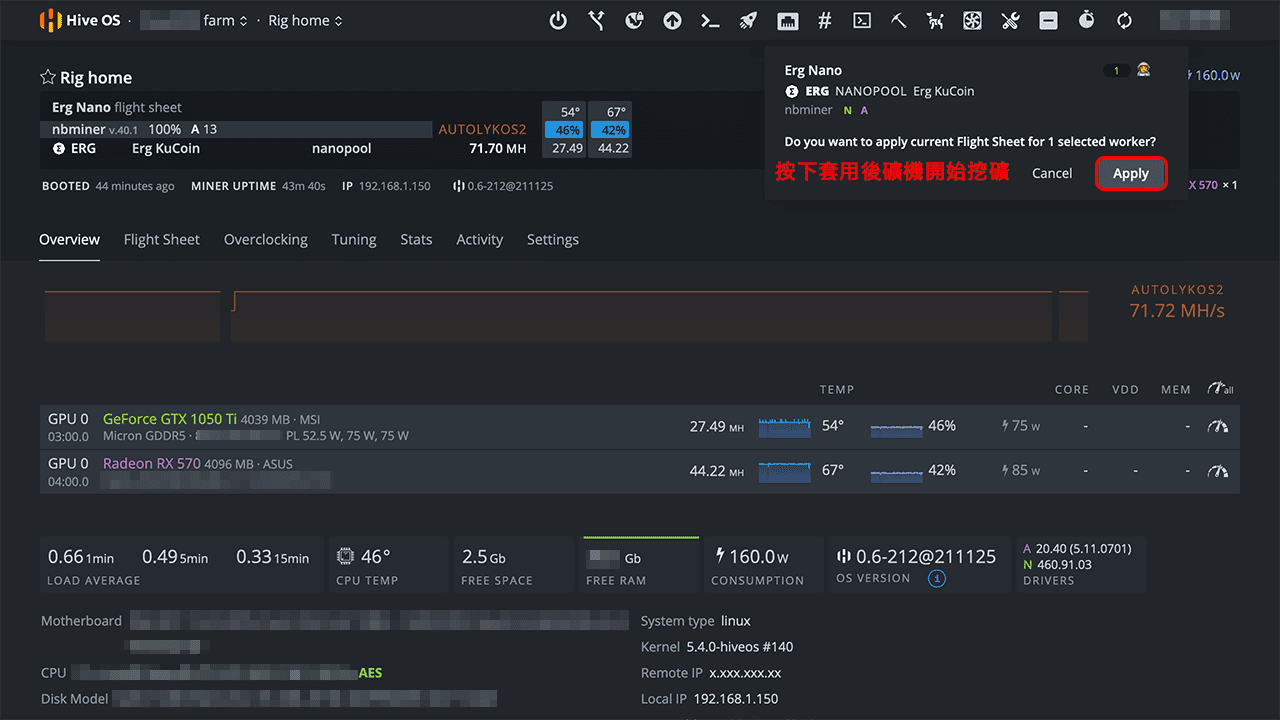Click Cancel in the Flight Sheet dialog
The image size is (1280, 720).
(x=1052, y=173)
